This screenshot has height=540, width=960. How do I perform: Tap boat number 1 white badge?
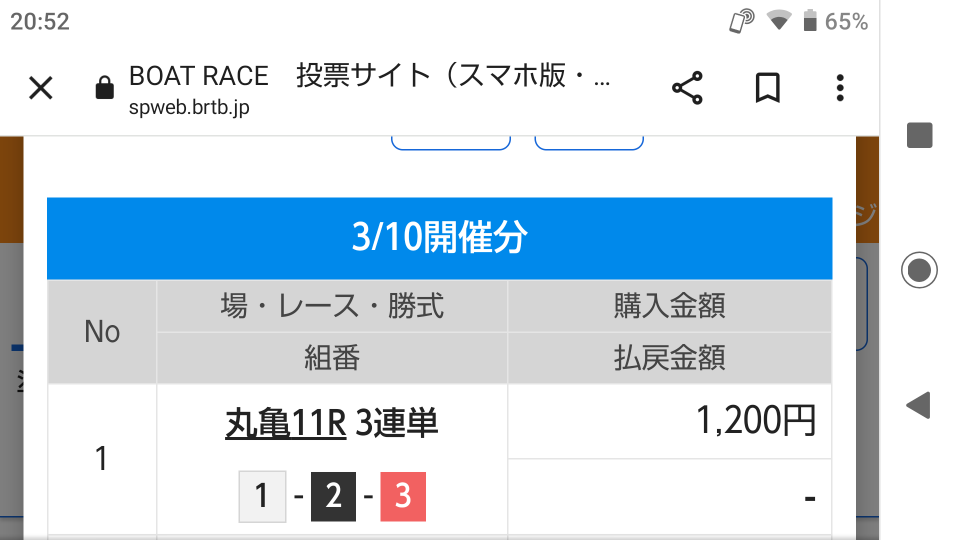click(x=262, y=496)
